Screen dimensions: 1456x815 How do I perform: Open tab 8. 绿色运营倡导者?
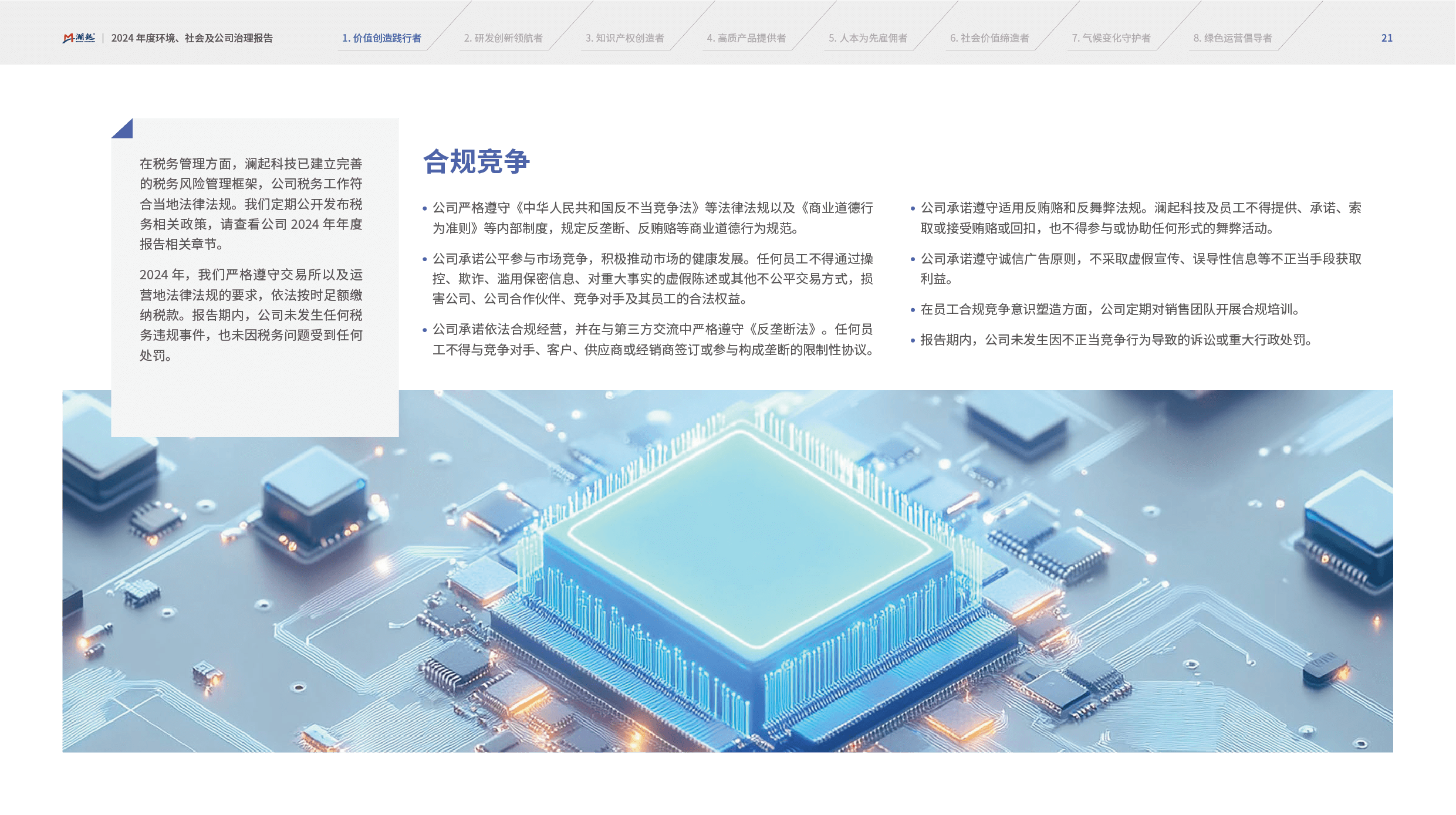1232,38
